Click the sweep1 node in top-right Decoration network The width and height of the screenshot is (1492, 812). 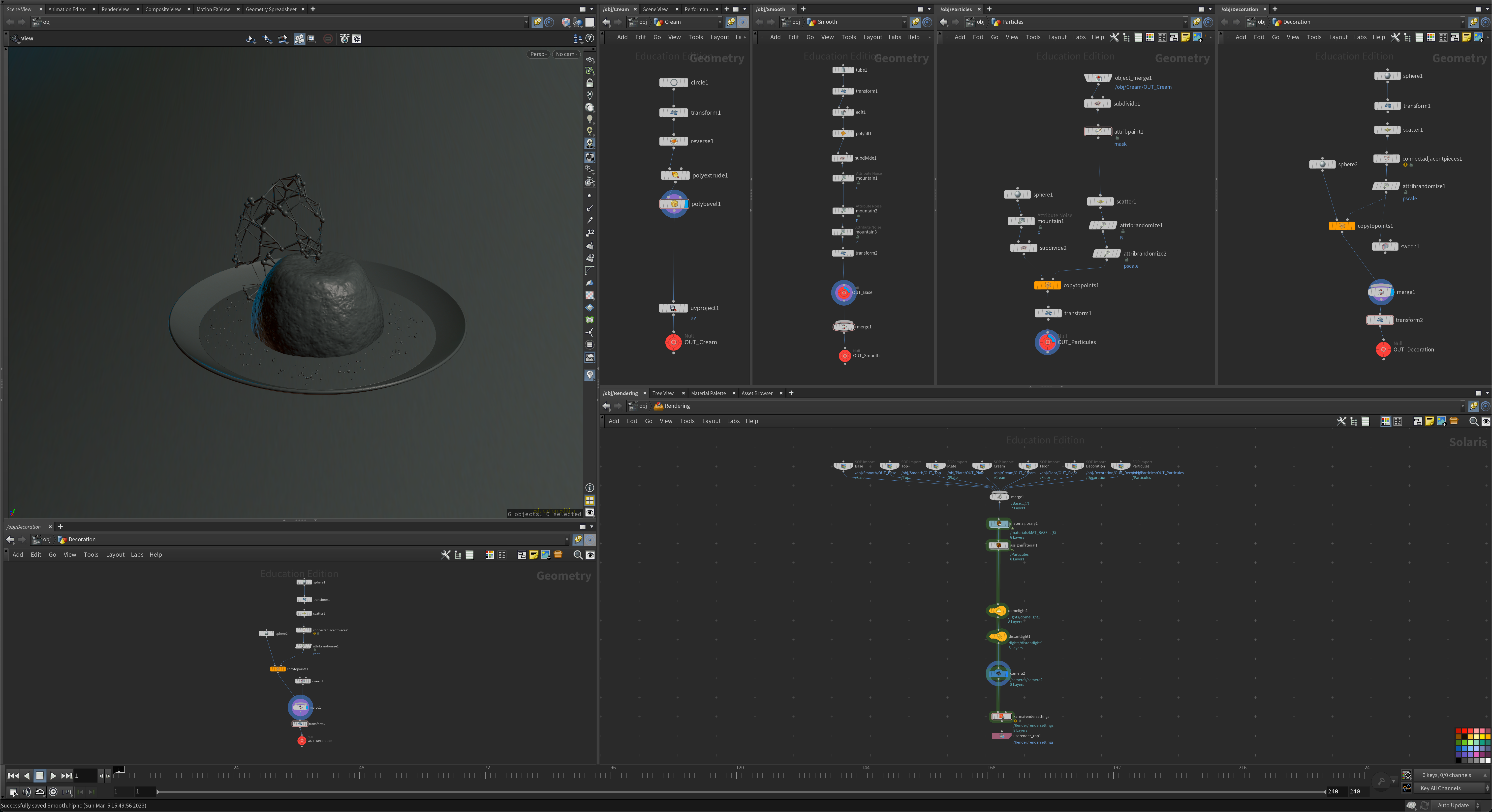point(1385,247)
